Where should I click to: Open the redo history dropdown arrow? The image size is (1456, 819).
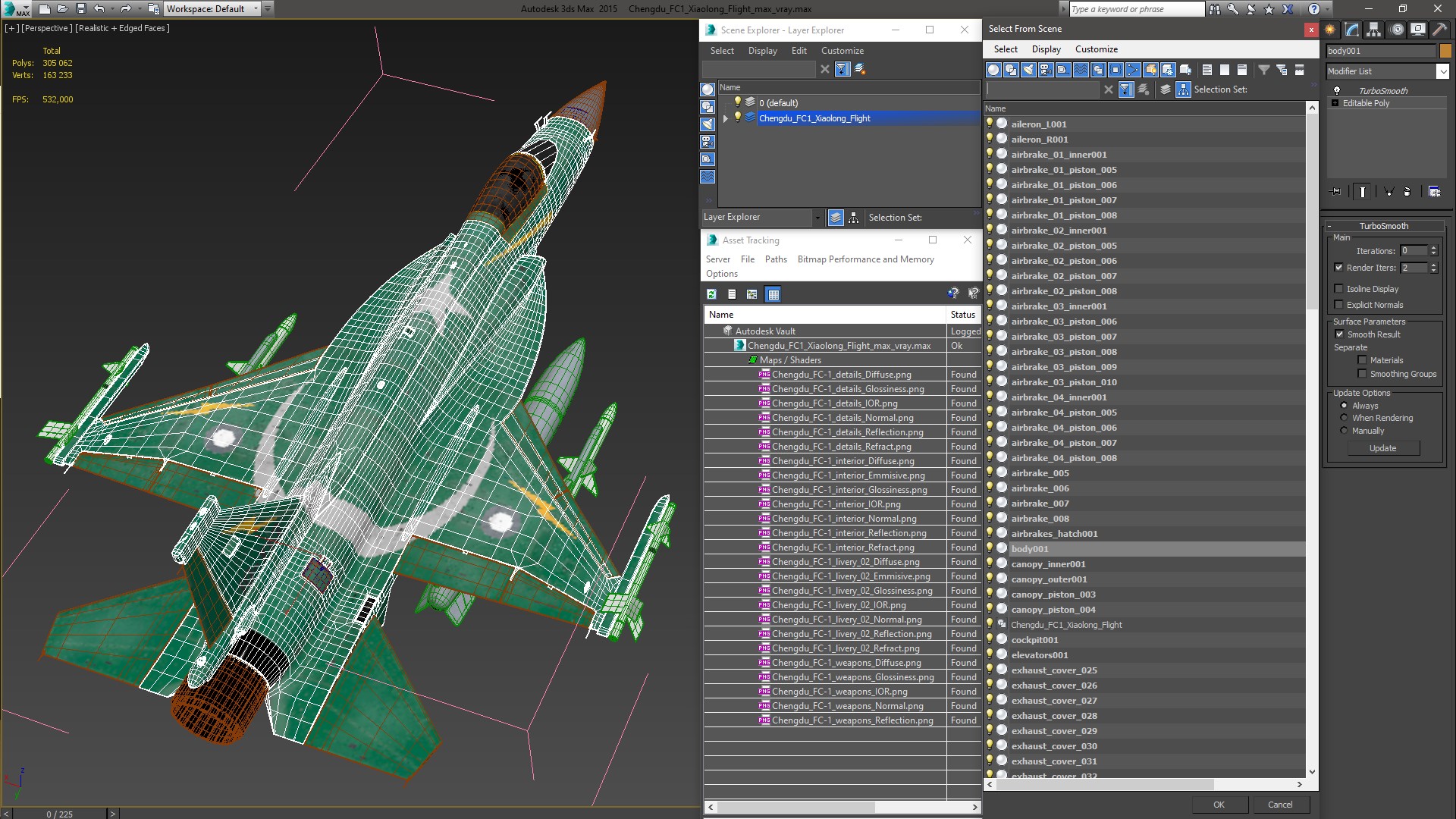click(140, 9)
